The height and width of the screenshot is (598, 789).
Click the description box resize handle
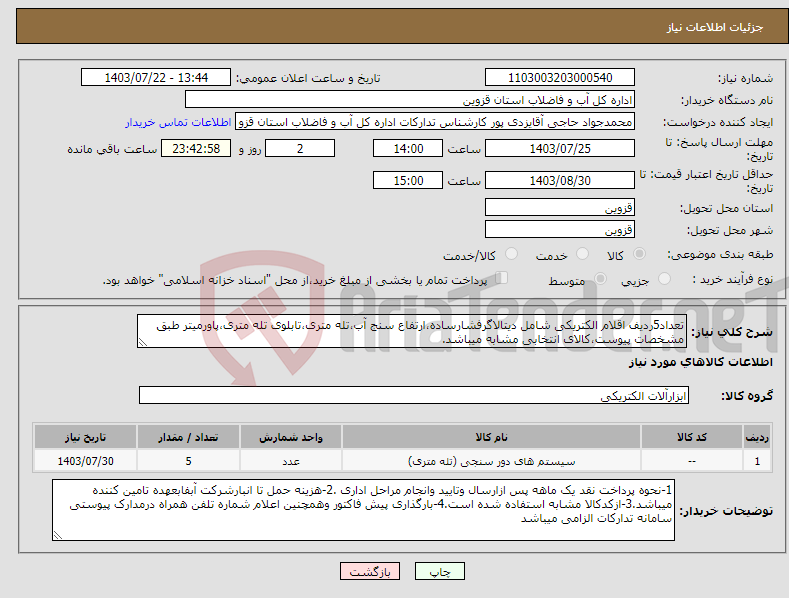(x=143, y=342)
